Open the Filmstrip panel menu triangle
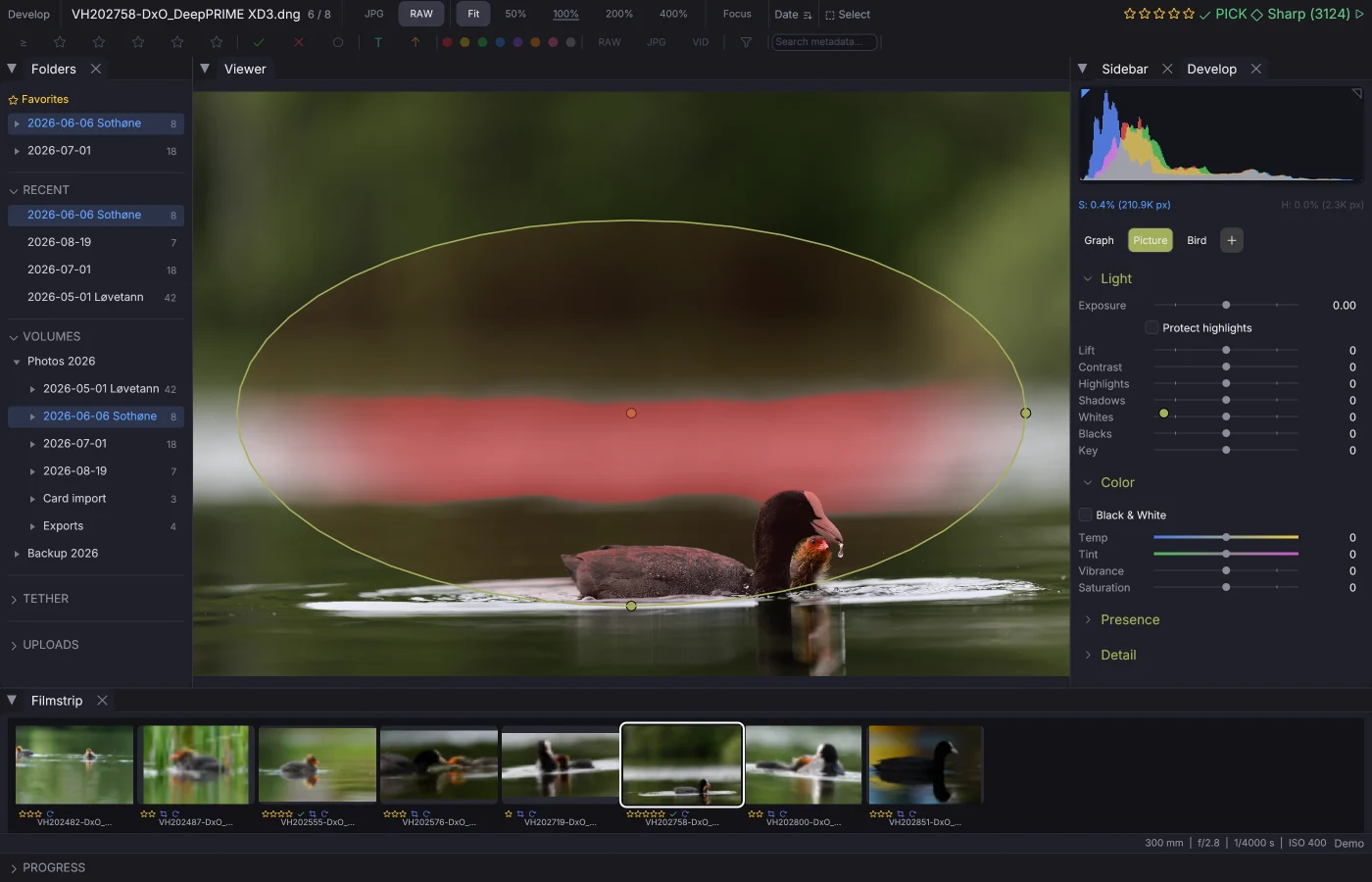The height and width of the screenshot is (882, 1372). coord(12,701)
